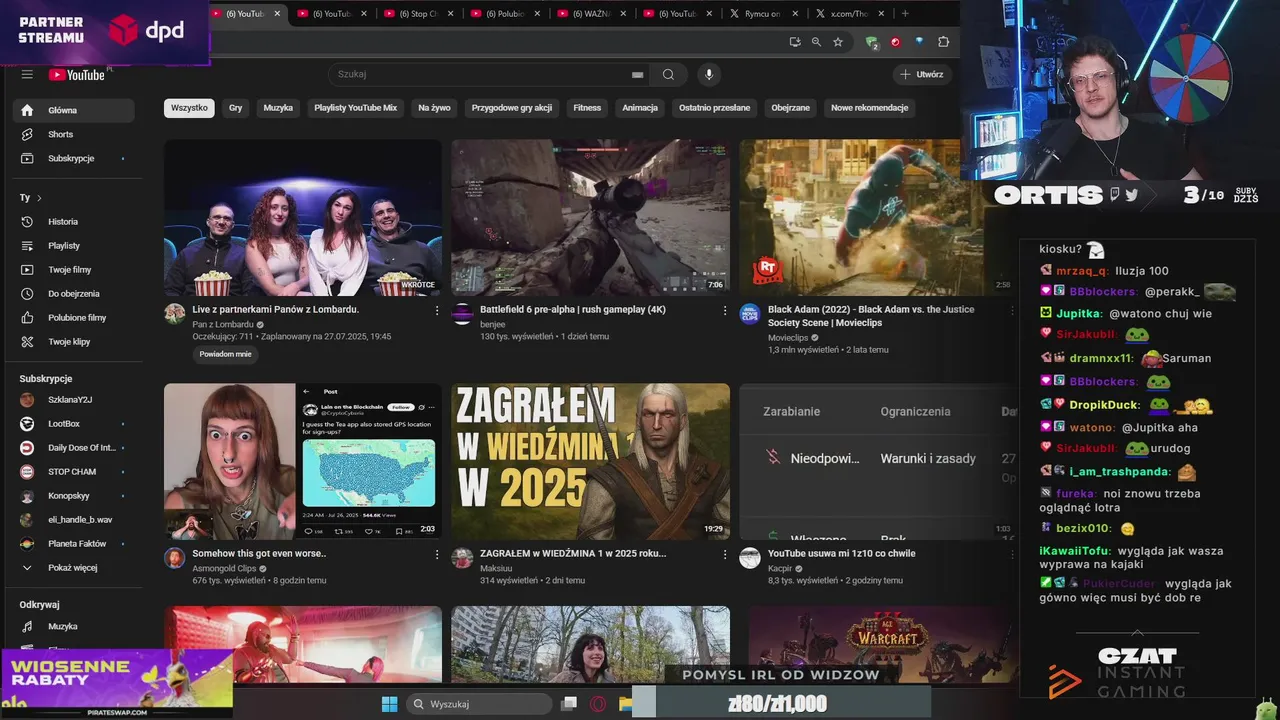Open ZAGRAŁEM W WIEDŹMINA 2025 thumbnail
The image size is (1280, 720).
click(590, 461)
